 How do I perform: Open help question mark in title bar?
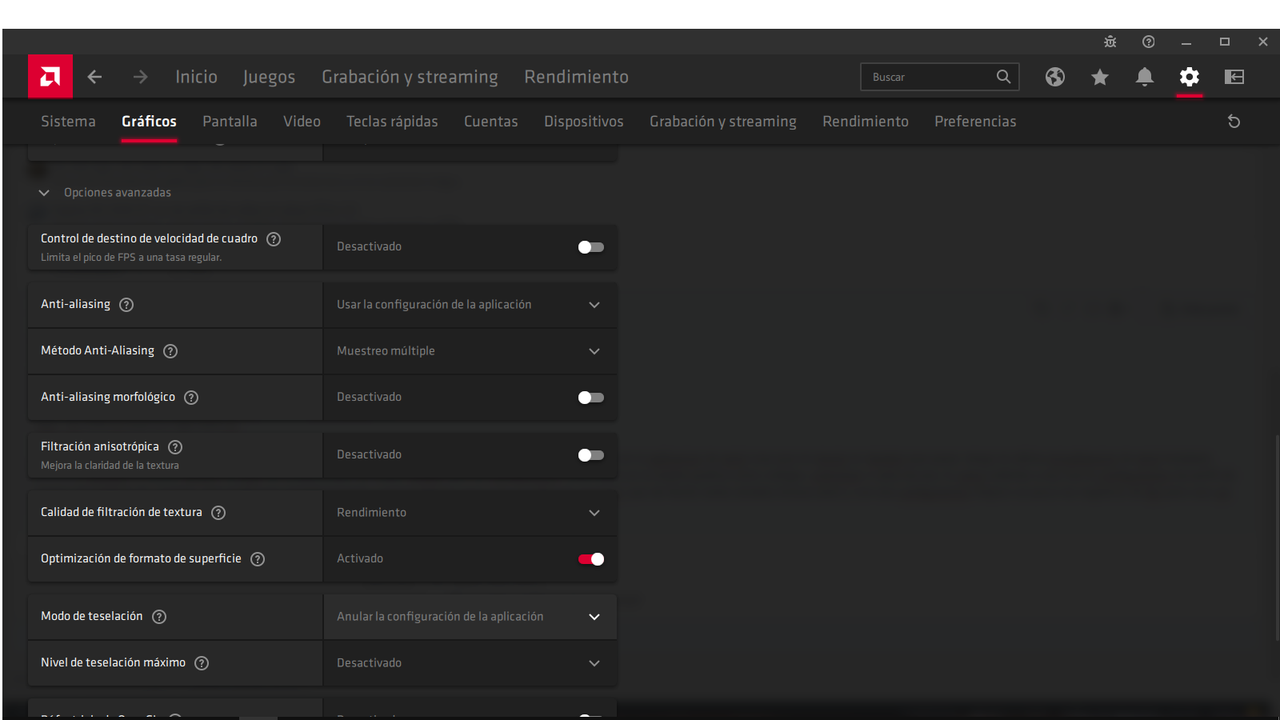1148,42
